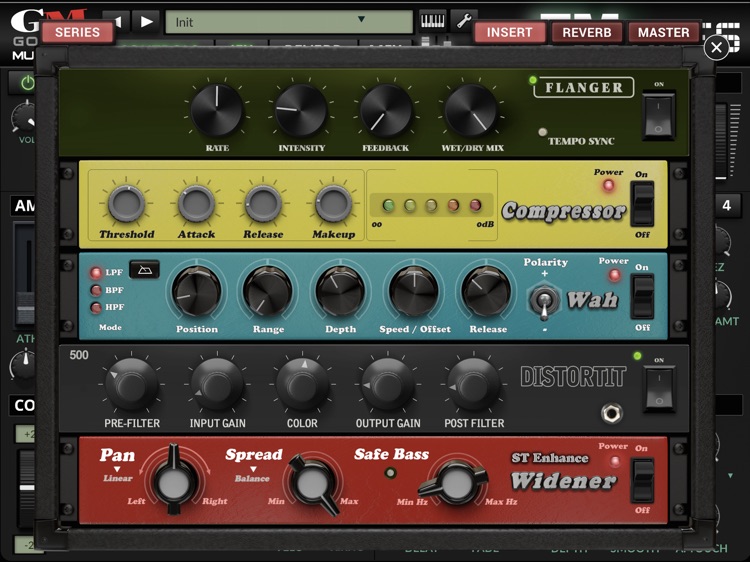The width and height of the screenshot is (750, 562).
Task: Click the Compressor Release knob
Action: click(x=263, y=203)
